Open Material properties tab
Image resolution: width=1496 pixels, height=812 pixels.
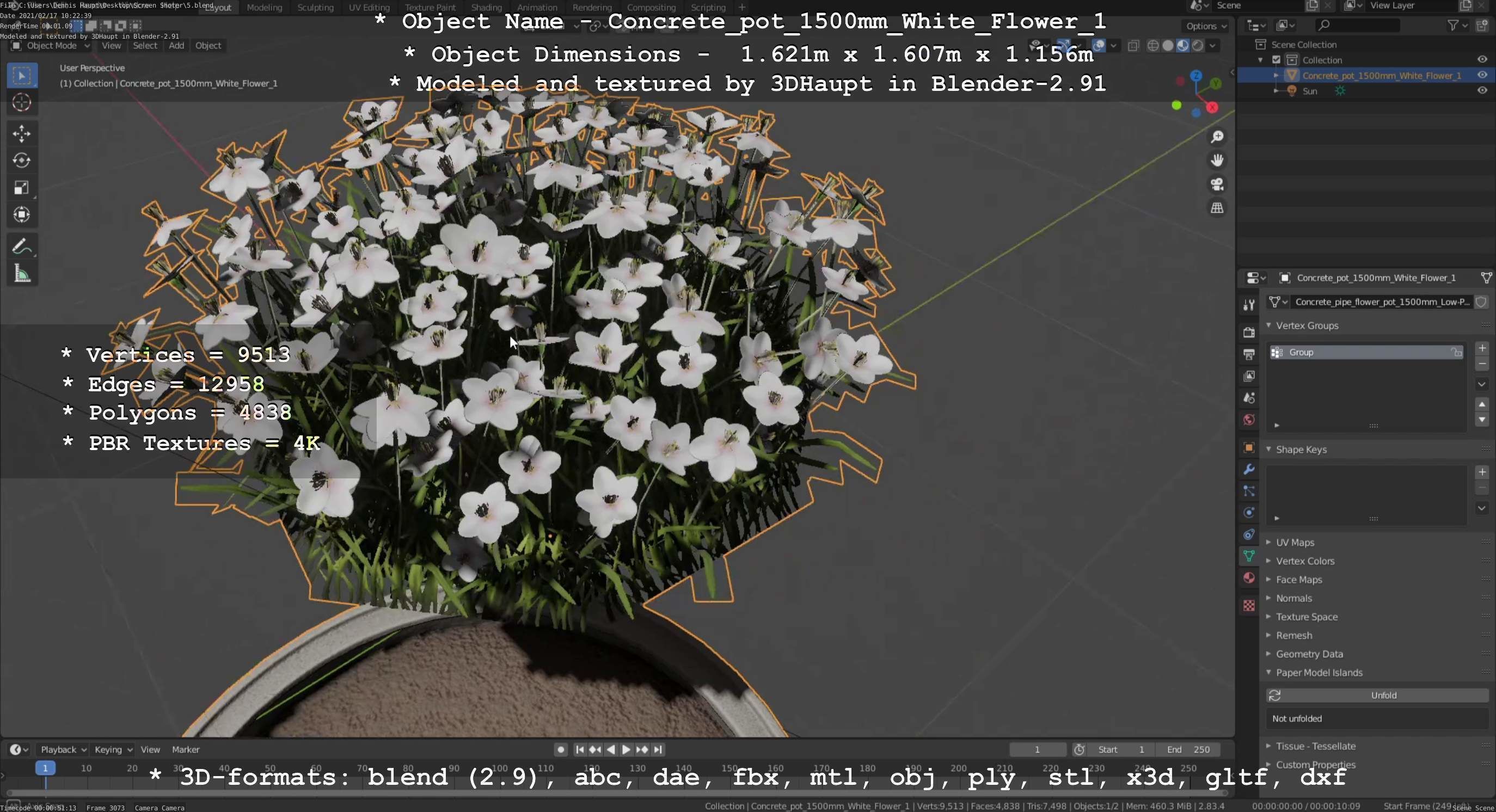tap(1249, 578)
